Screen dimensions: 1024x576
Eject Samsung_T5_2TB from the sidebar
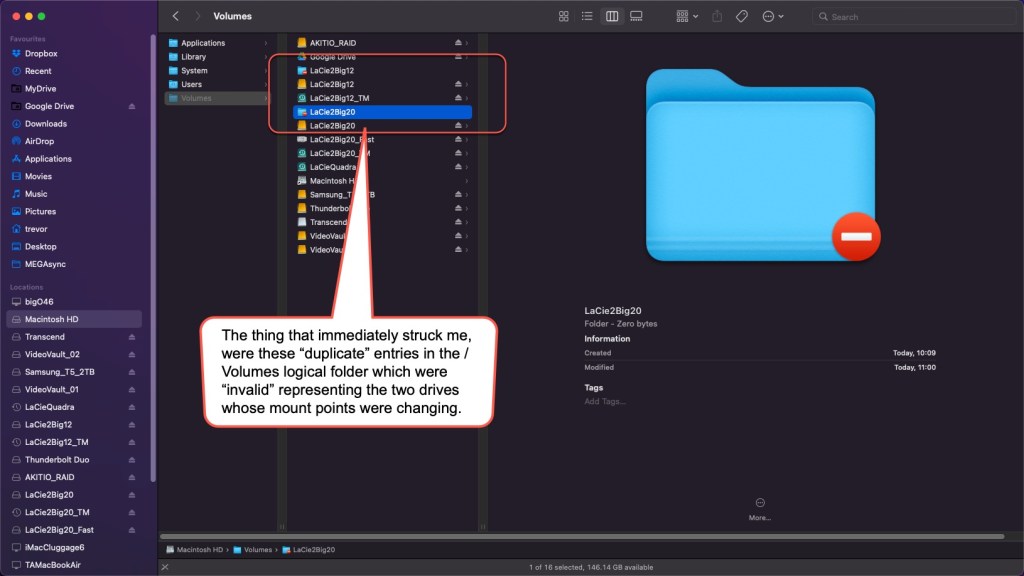(x=132, y=372)
